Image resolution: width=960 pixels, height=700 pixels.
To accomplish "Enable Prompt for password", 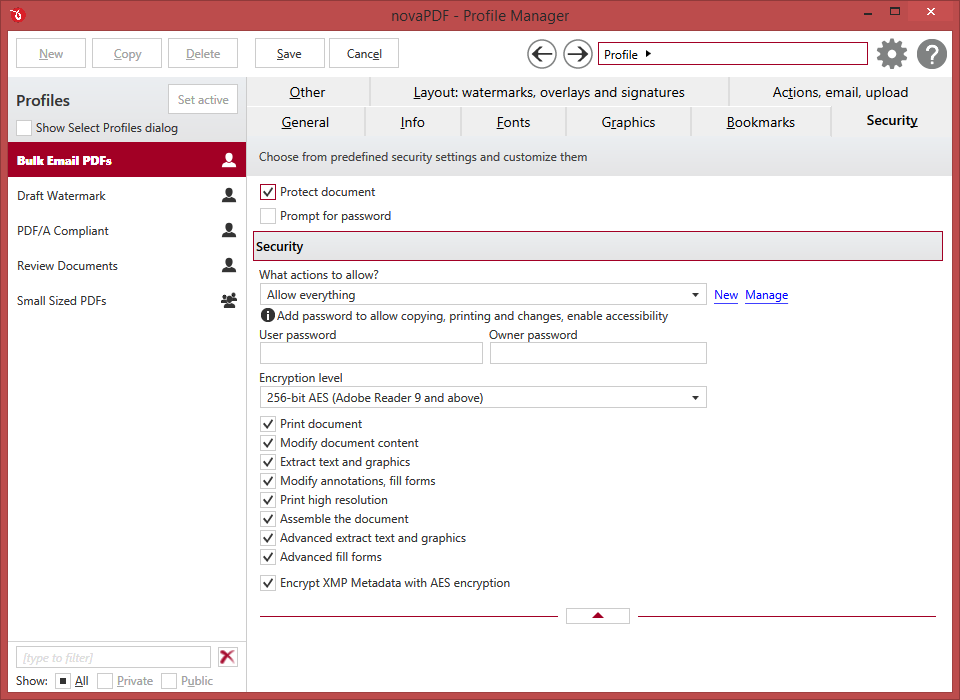I will click(268, 216).
